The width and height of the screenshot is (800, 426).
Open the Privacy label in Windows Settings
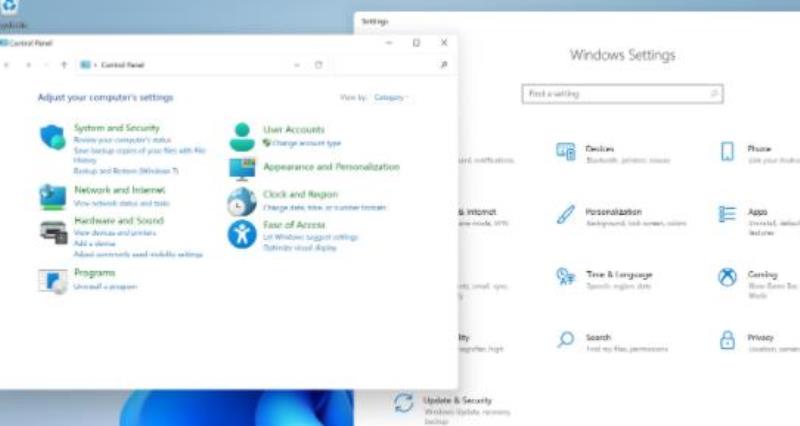(761, 337)
